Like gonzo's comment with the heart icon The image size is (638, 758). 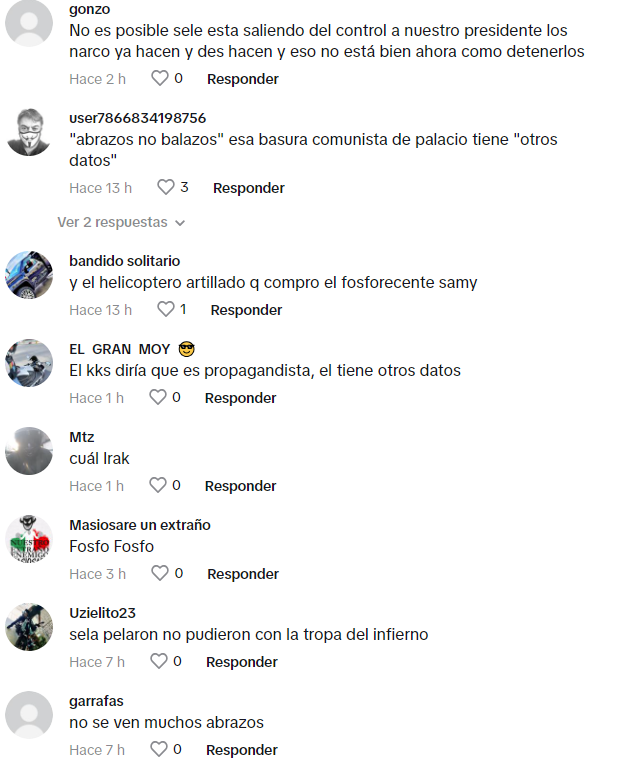pyautogui.click(x=160, y=78)
